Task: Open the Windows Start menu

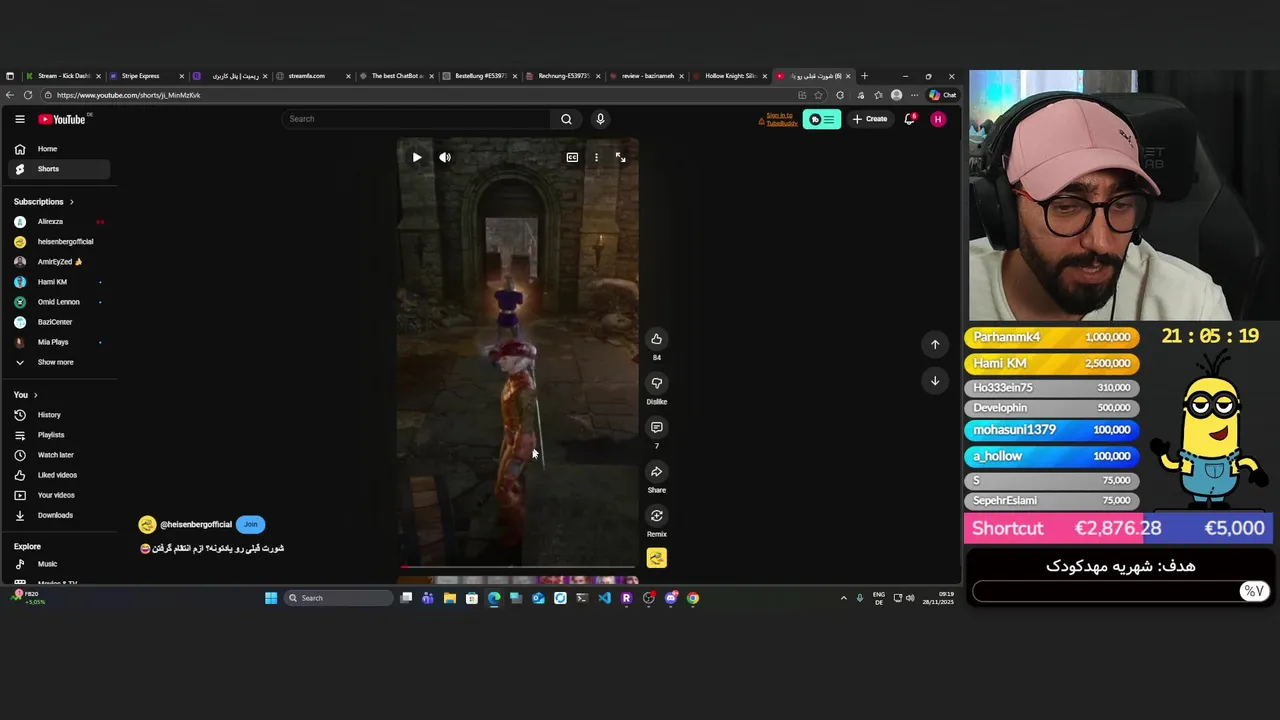Action: 271,598
